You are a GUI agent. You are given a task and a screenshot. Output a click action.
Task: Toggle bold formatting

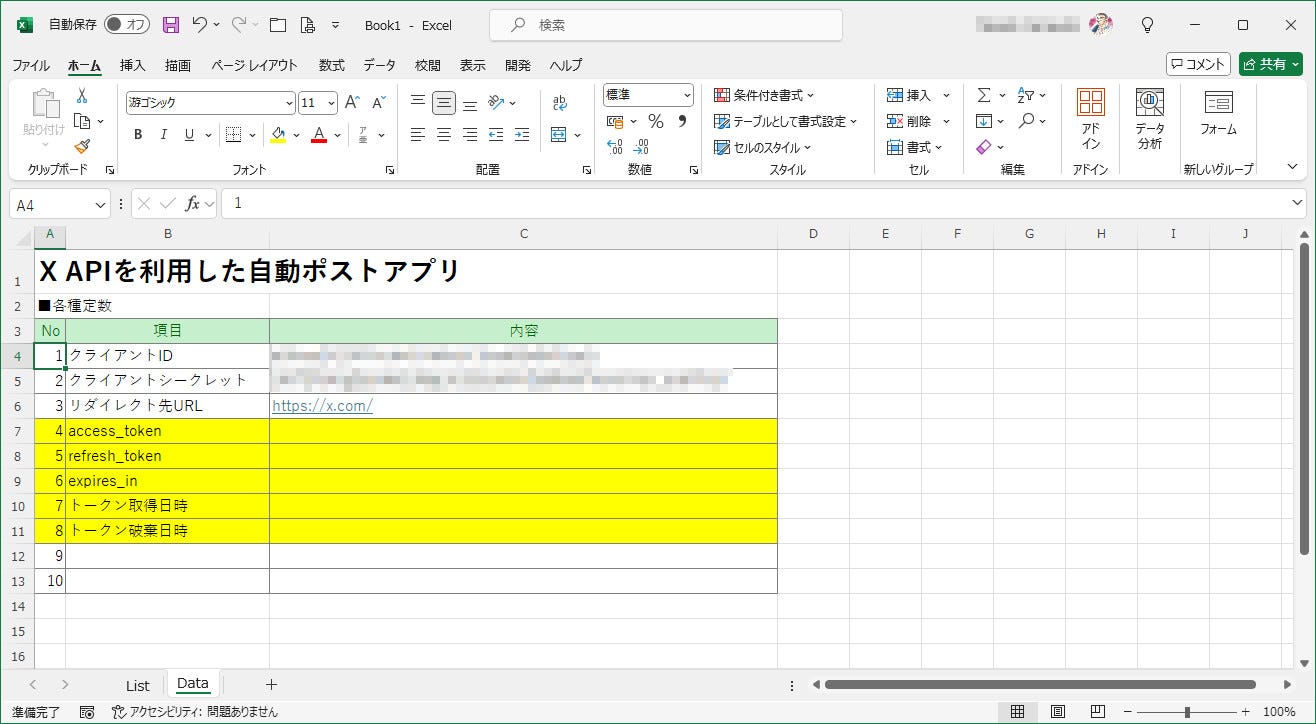[x=138, y=135]
